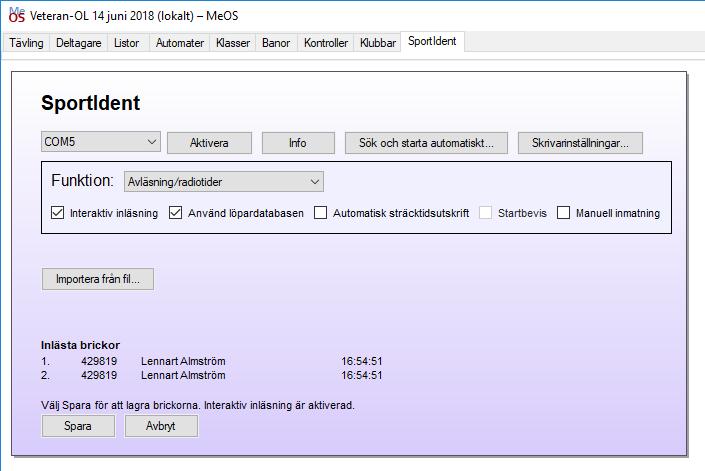
Task: Uncheck Interaktiv inläsning checkbox
Action: click(58, 213)
